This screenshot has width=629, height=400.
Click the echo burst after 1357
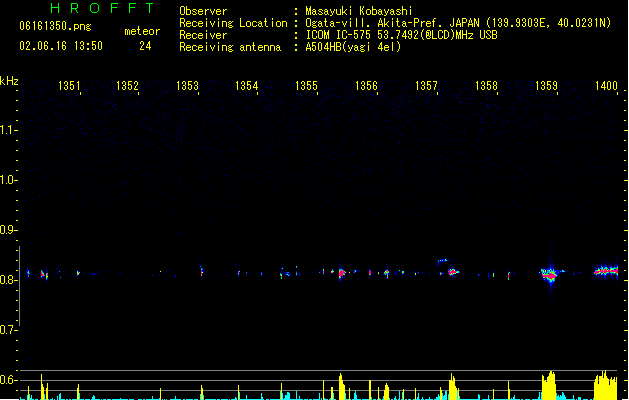453,272
